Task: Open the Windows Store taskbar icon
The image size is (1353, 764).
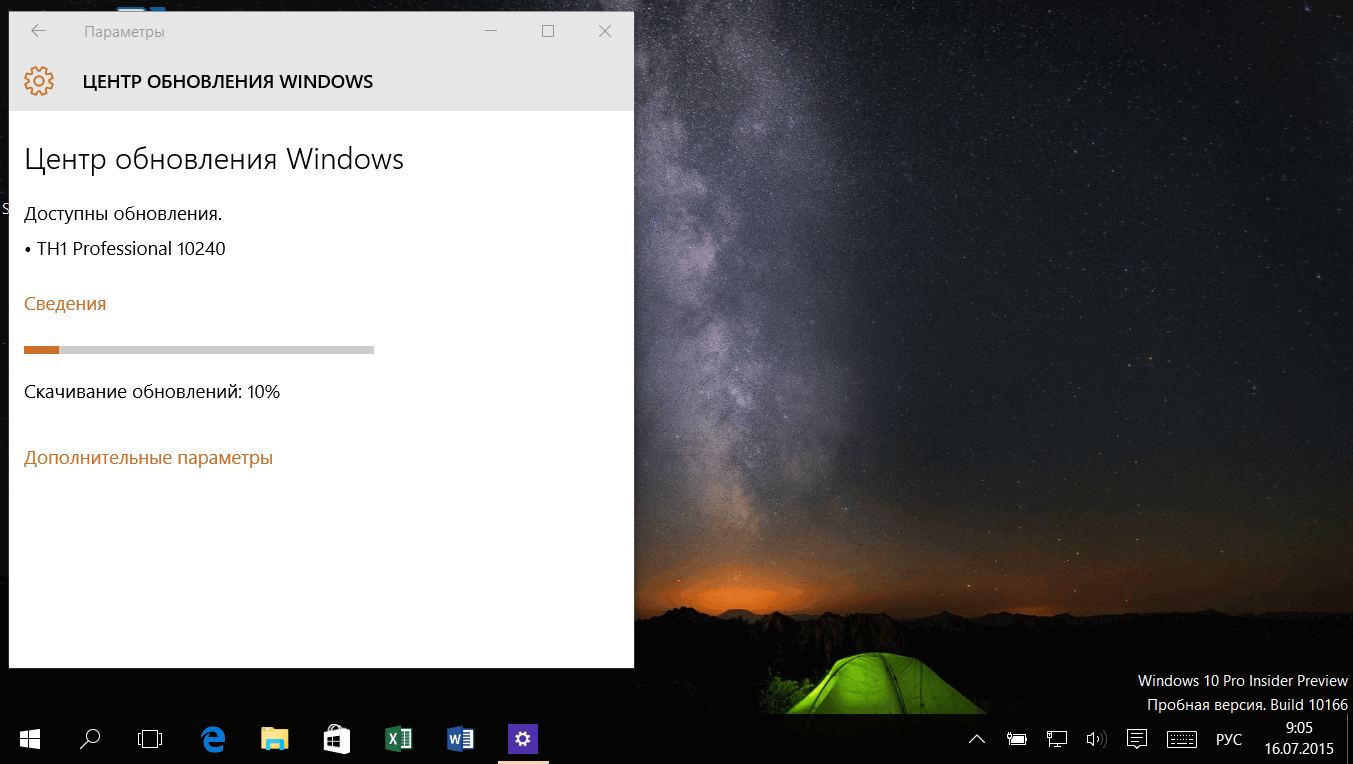Action: point(336,739)
